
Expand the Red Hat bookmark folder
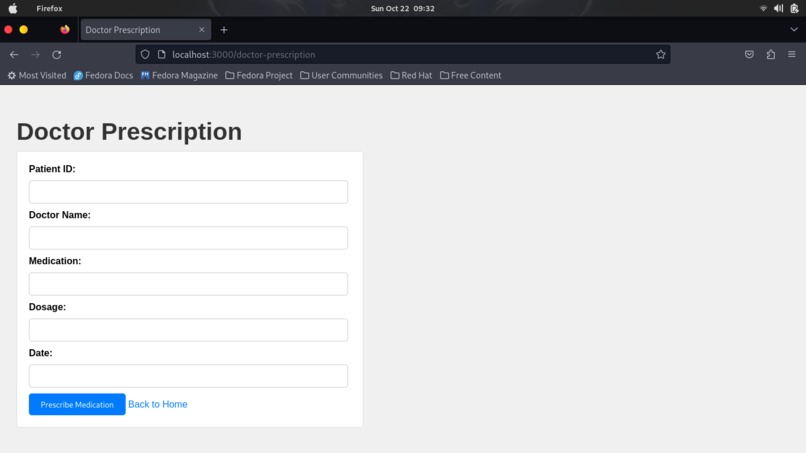(411, 75)
